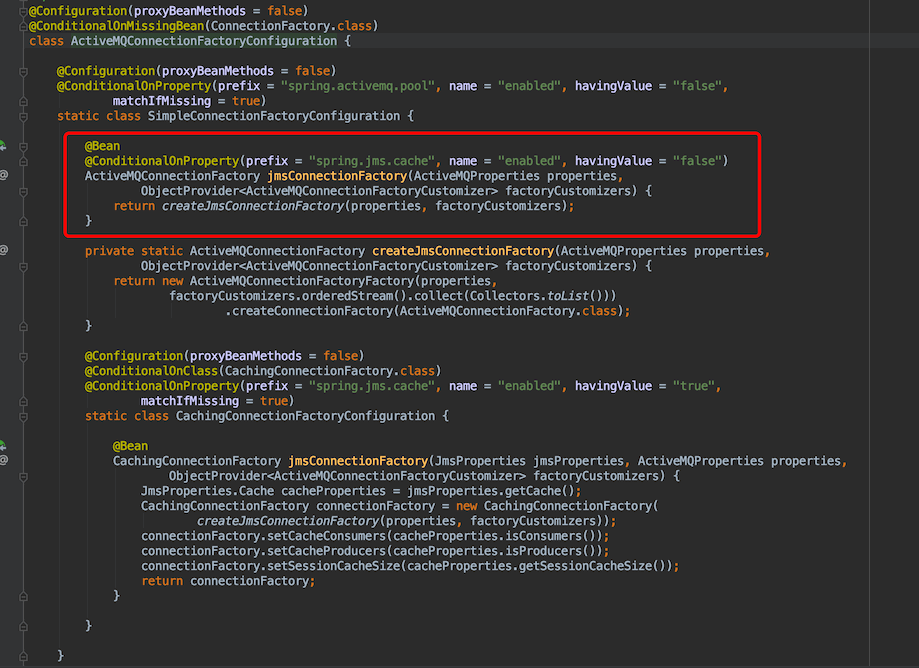Click the fold end marker at the final closing brace
The width and height of the screenshot is (919, 668).
tap(22, 655)
